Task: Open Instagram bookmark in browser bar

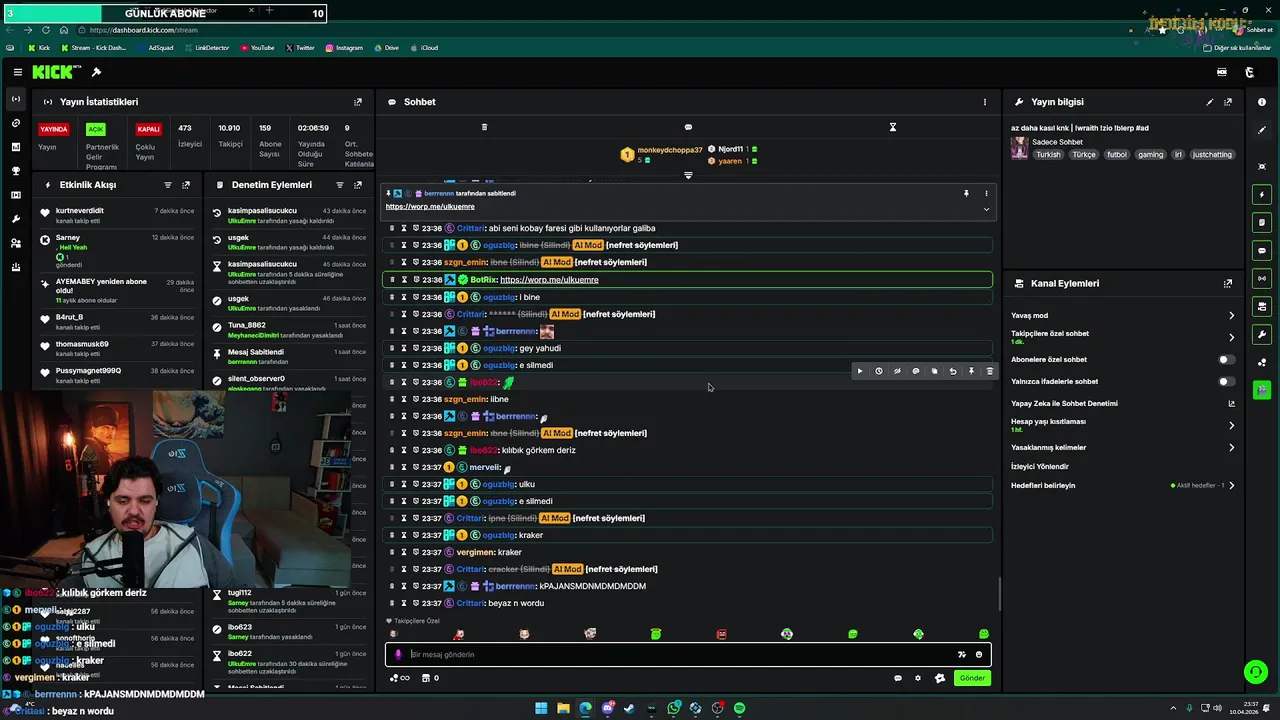Action: click(343, 47)
